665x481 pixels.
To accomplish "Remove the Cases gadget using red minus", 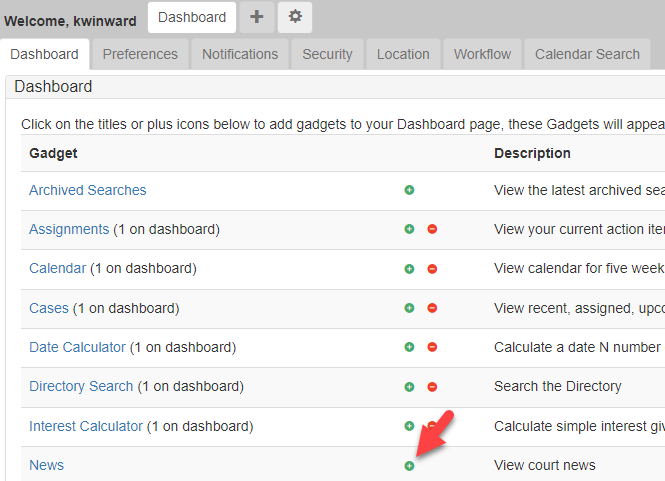I will click(432, 308).
